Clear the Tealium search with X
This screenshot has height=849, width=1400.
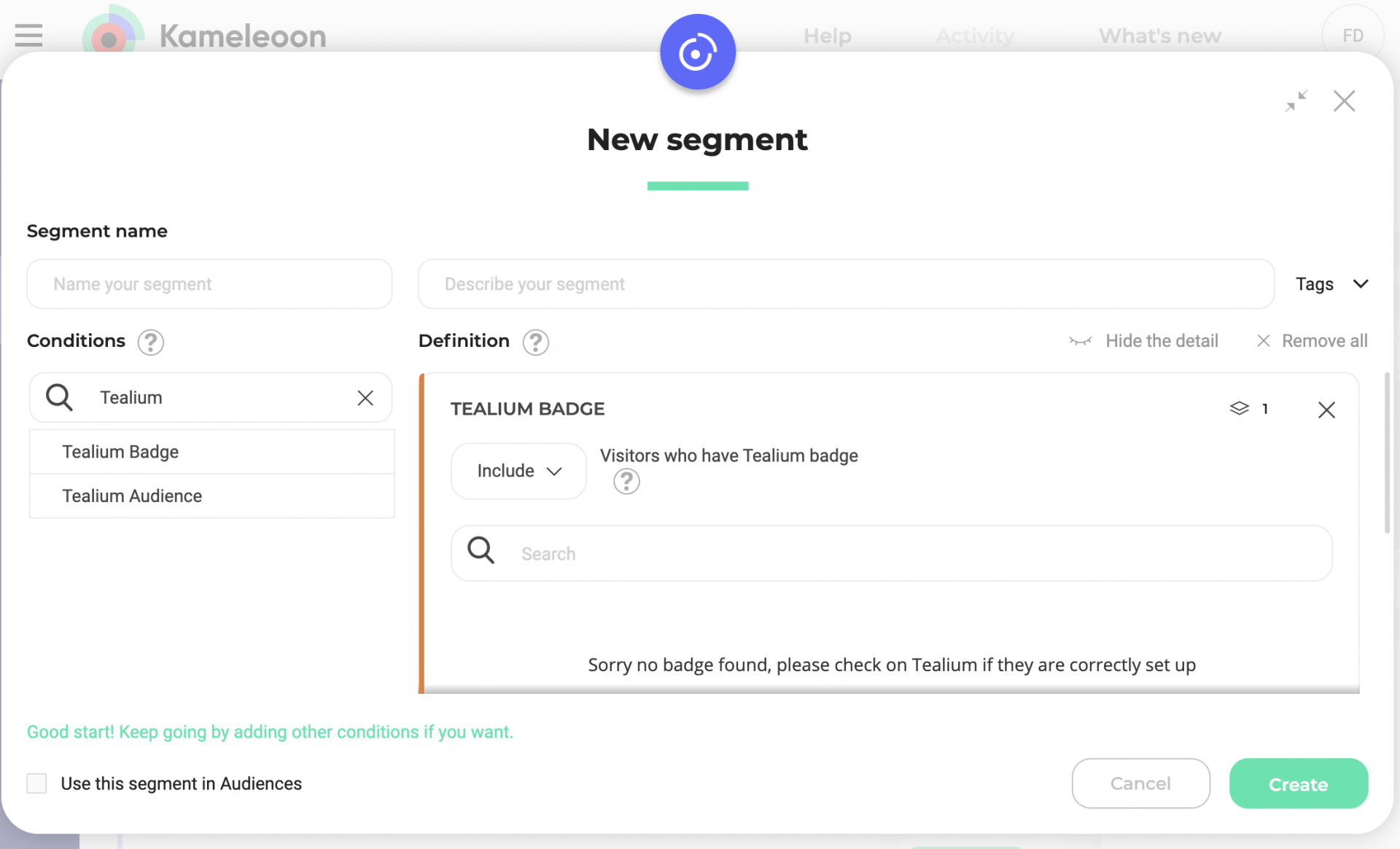pos(365,398)
